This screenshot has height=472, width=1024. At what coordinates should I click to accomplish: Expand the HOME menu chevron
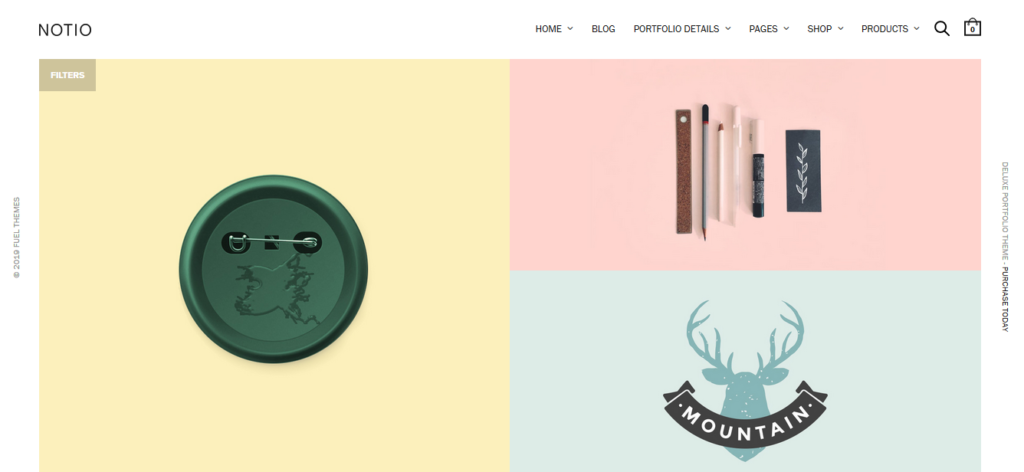pyautogui.click(x=570, y=29)
